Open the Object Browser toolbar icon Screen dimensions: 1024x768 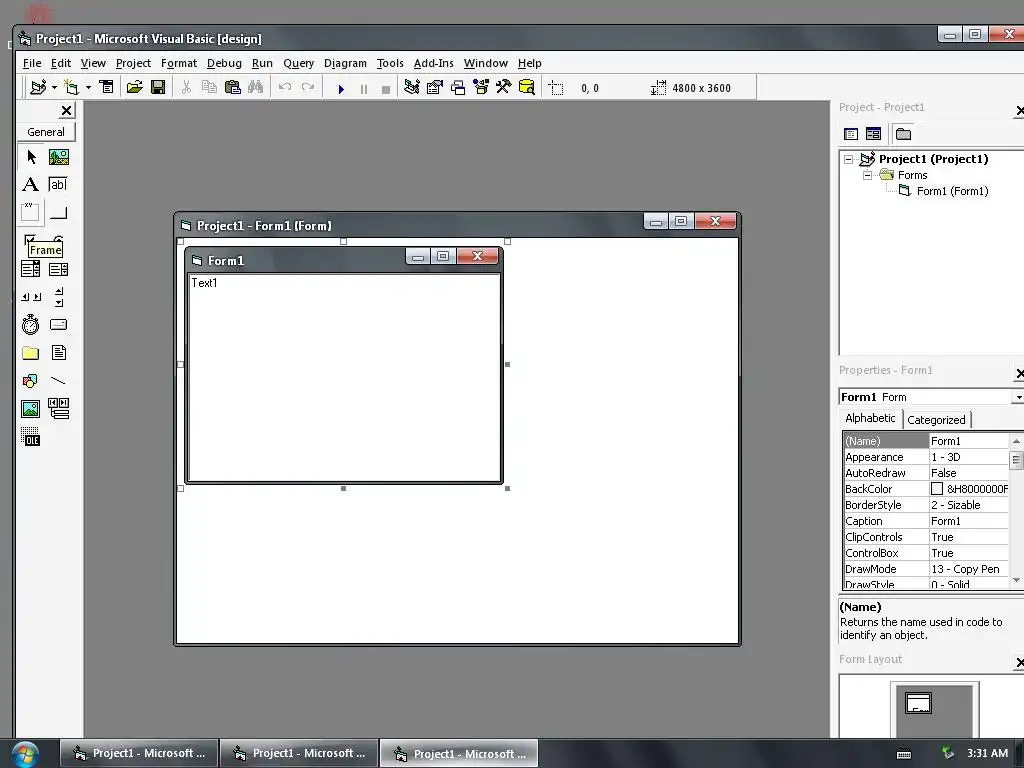[x=481, y=87]
